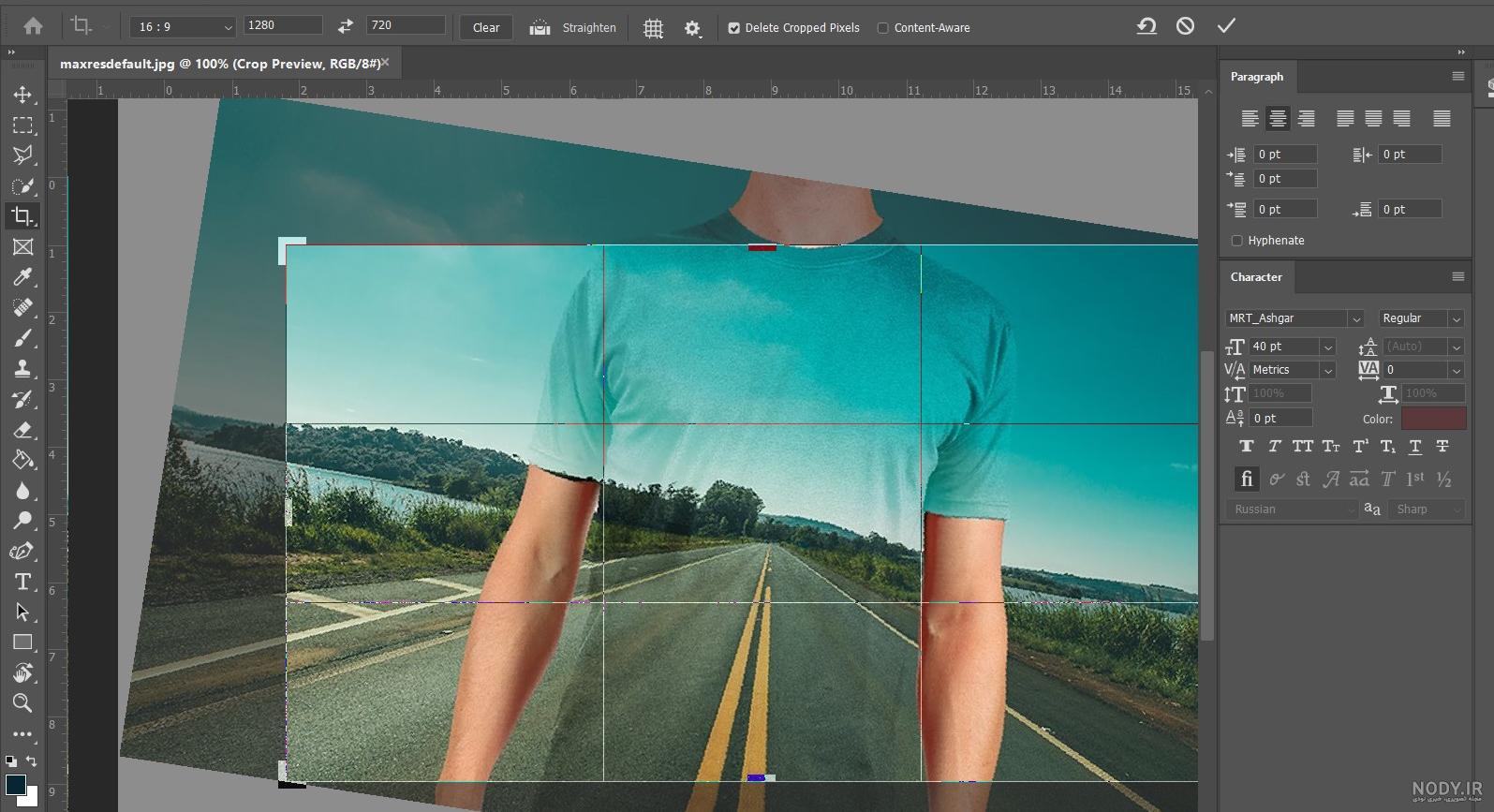Select the Eraser tool

tap(22, 430)
